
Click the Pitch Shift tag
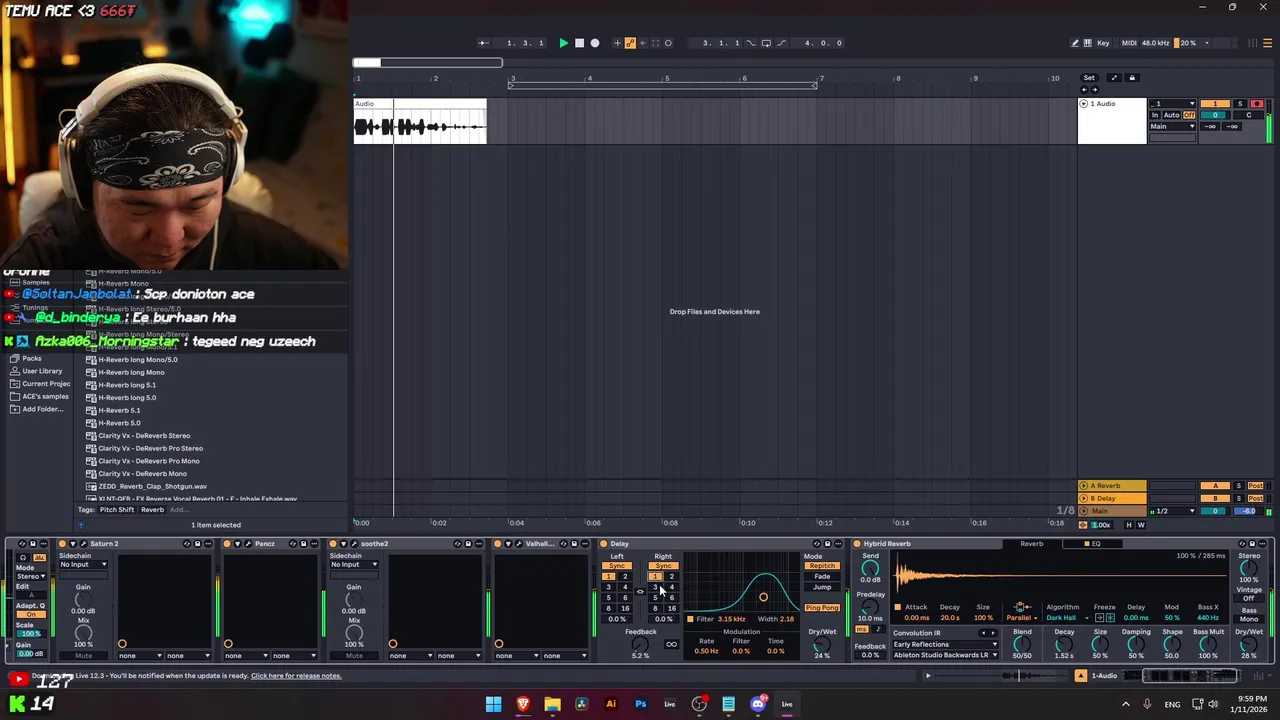coord(117,510)
